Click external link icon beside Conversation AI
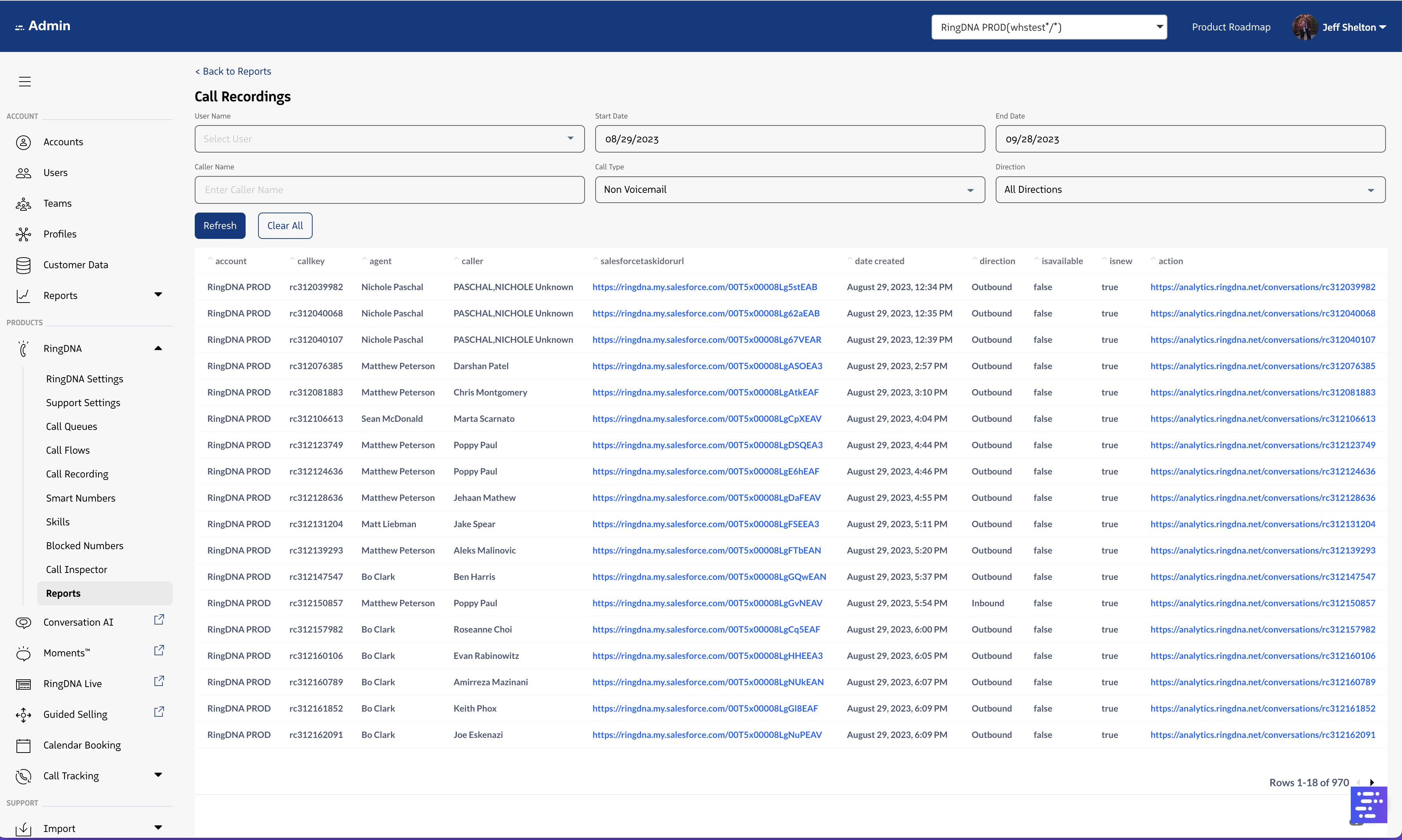 [159, 620]
